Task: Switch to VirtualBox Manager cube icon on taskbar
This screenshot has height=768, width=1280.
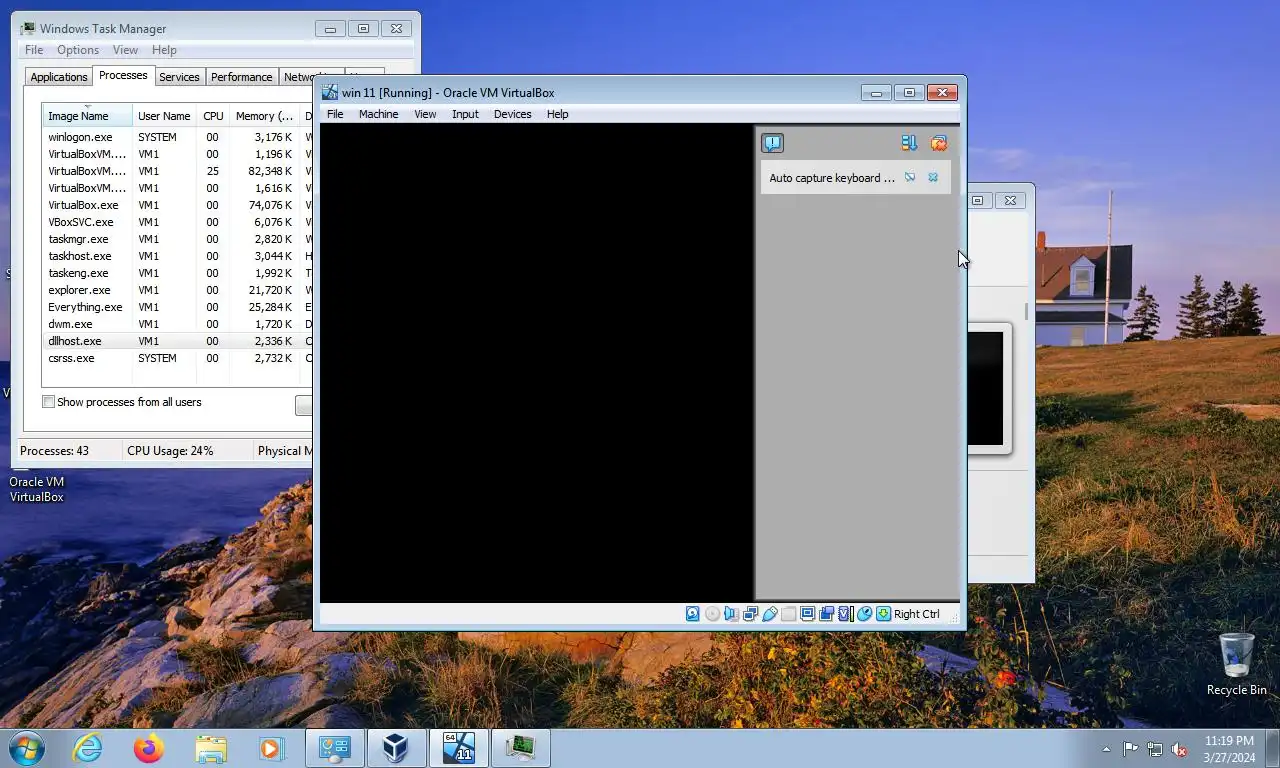Action: pyautogui.click(x=396, y=748)
